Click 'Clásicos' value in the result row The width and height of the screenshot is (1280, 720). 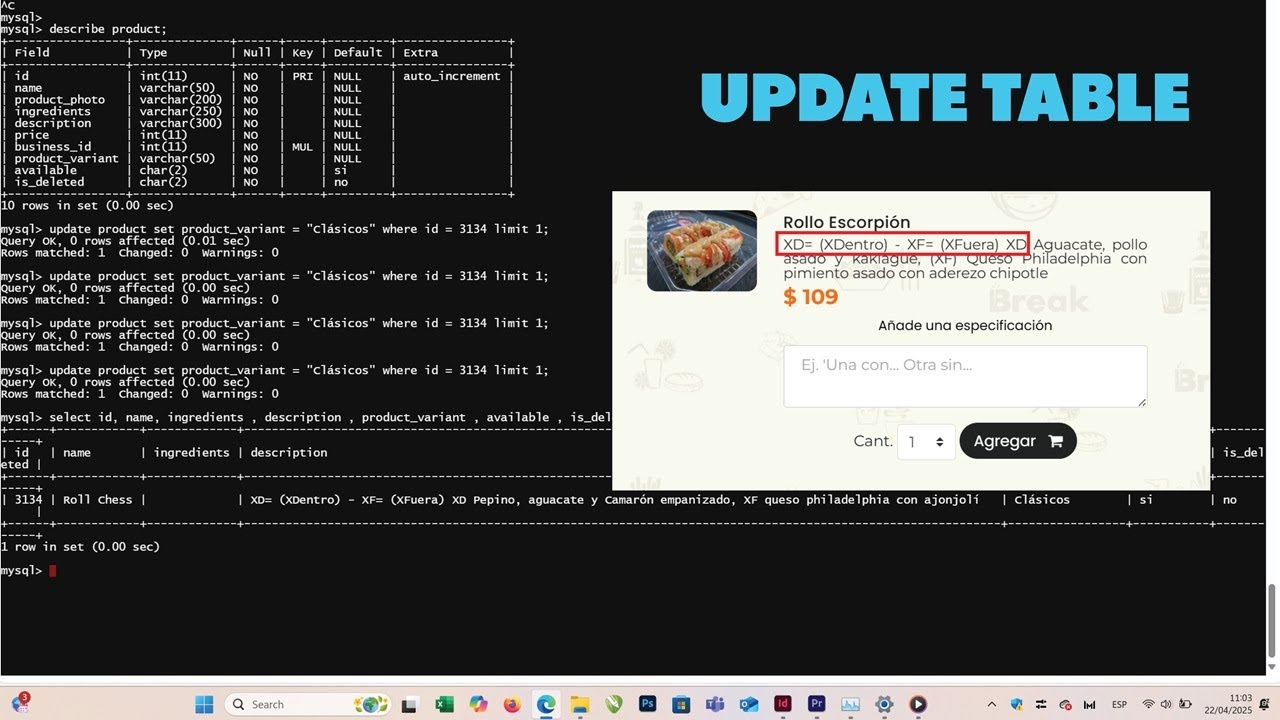1042,499
